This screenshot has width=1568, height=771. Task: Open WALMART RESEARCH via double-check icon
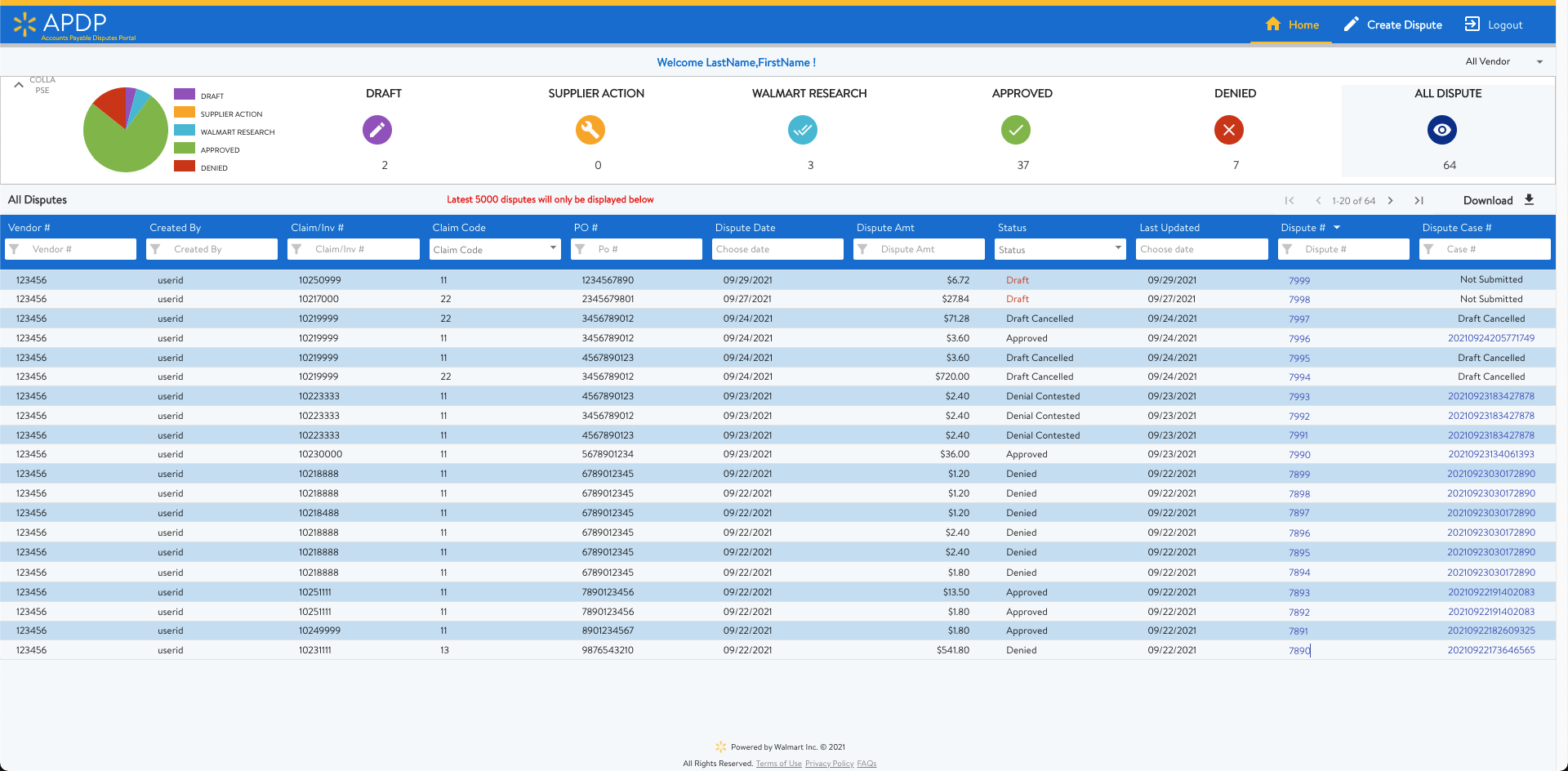(x=803, y=130)
